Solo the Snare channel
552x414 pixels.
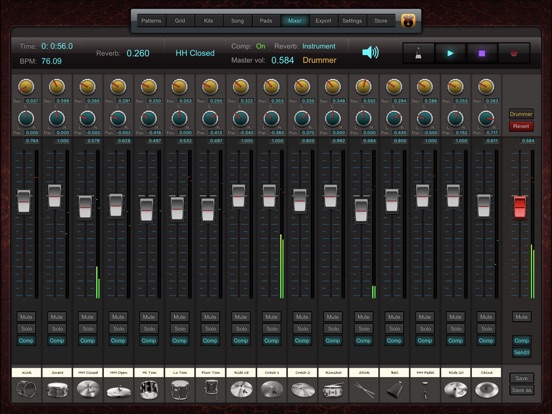point(57,329)
